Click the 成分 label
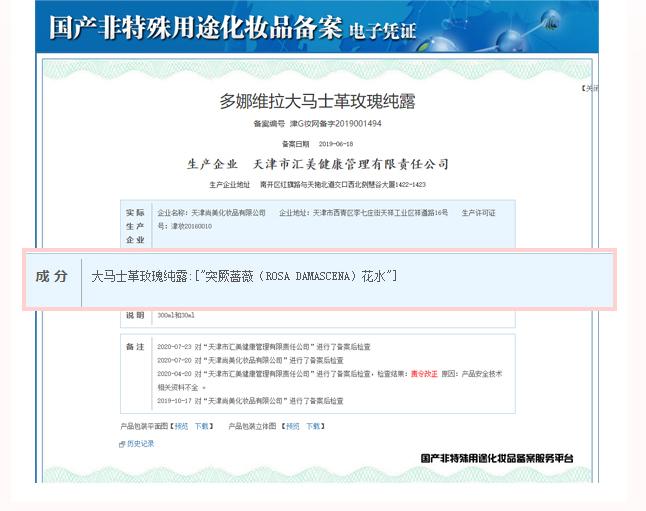The image size is (646, 511). [51, 276]
